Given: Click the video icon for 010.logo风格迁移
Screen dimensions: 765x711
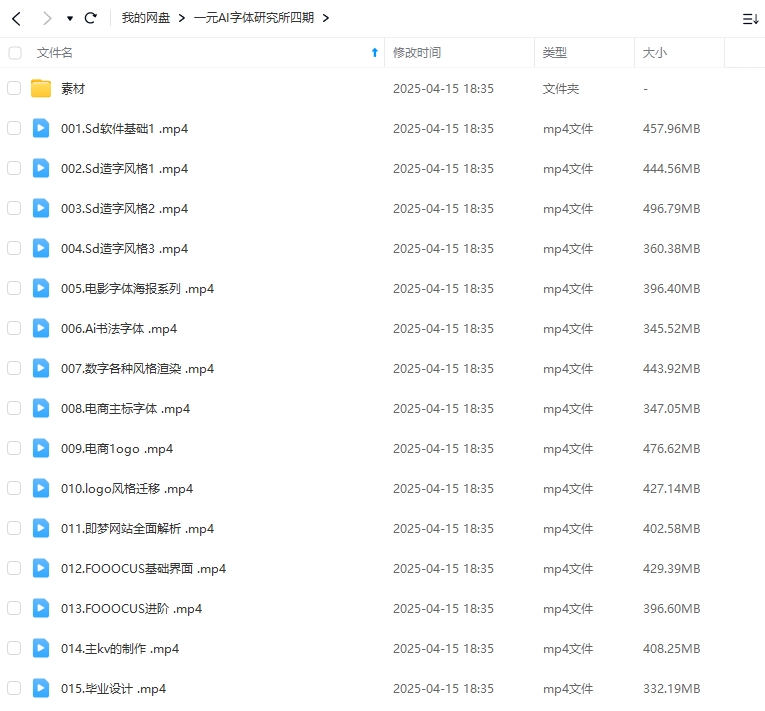Looking at the screenshot, I should [41, 488].
